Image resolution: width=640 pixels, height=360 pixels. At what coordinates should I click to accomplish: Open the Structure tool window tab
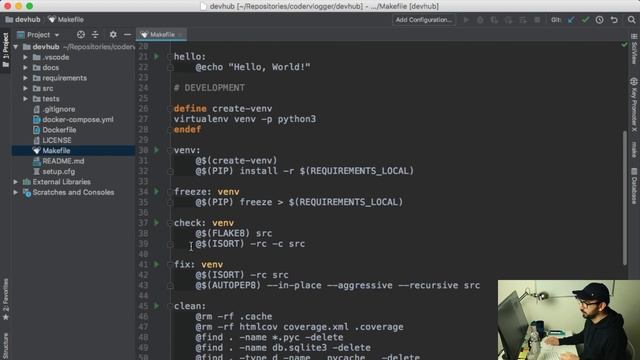tap(5, 345)
